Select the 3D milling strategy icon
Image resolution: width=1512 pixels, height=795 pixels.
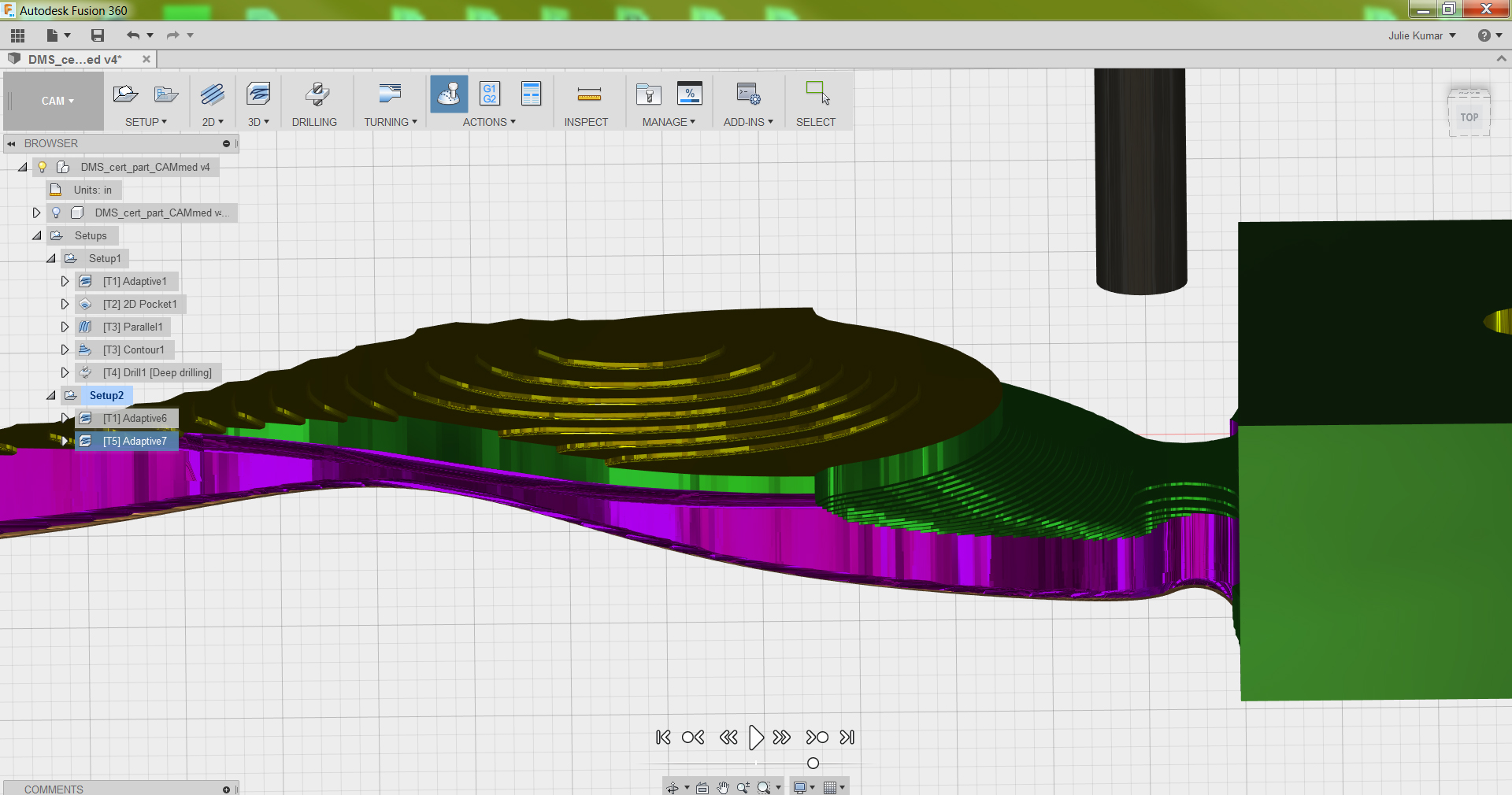tap(258, 94)
